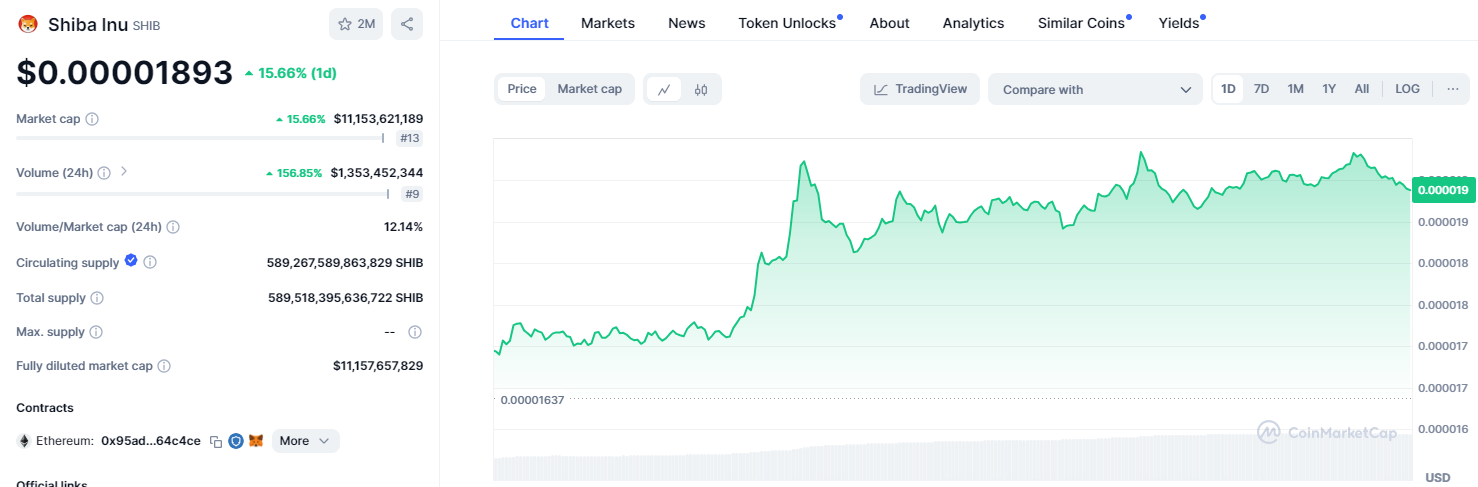1478x487 pixels.
Task: Select All time range
Action: tap(1362, 89)
